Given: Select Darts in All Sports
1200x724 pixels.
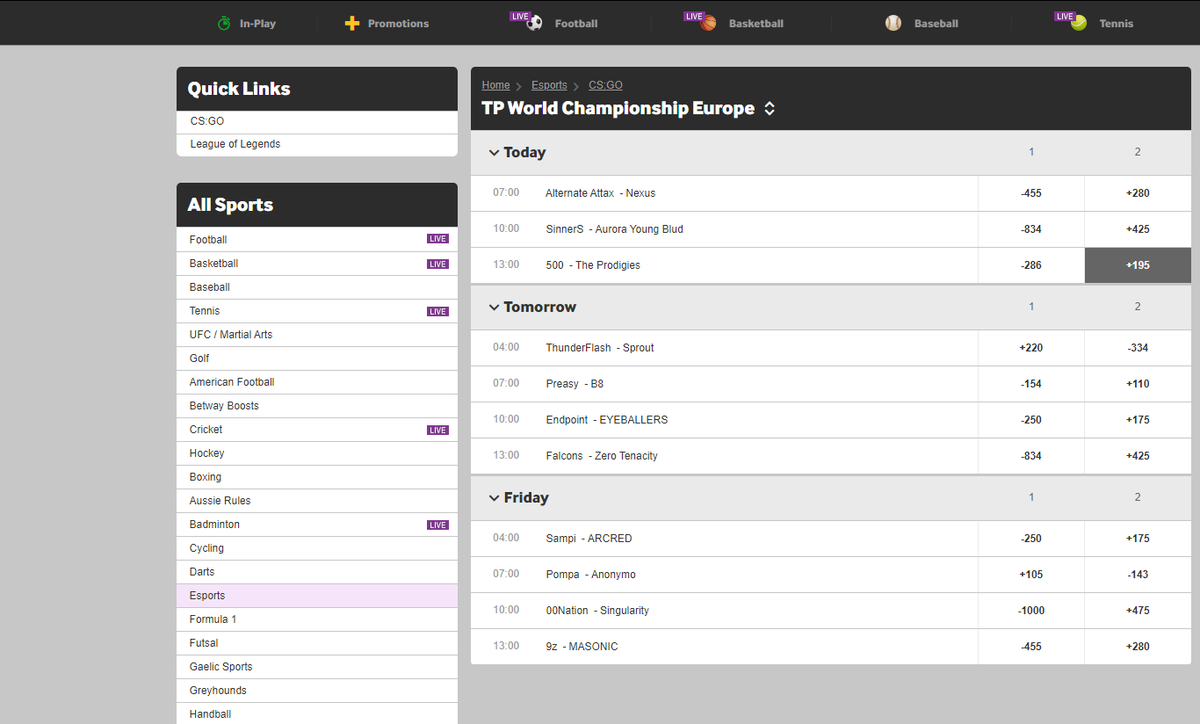Looking at the screenshot, I should pos(317,572).
